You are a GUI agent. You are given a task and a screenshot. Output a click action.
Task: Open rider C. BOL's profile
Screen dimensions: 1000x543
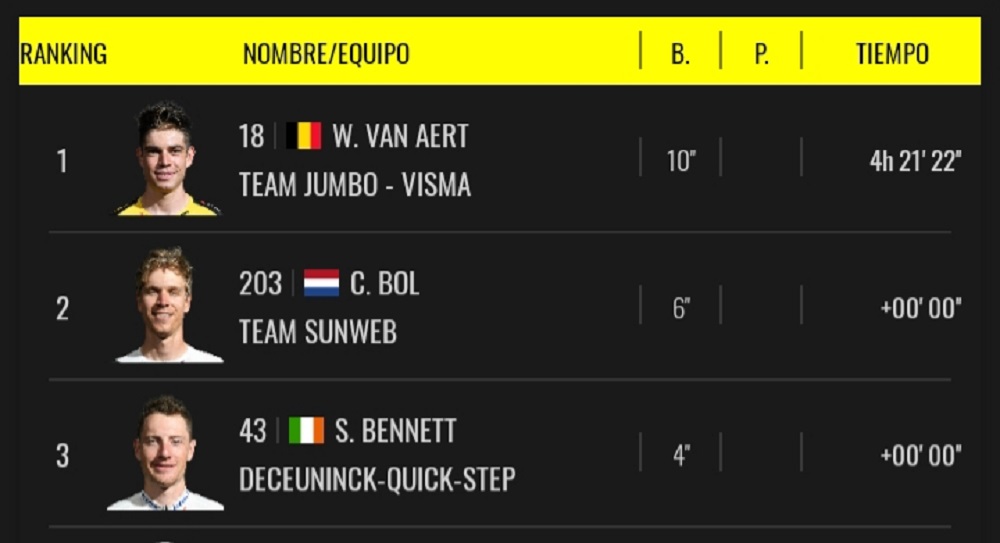(x=384, y=284)
